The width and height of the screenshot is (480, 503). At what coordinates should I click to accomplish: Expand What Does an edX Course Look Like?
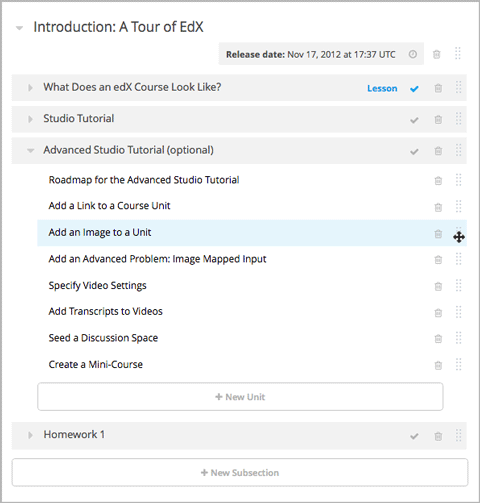coord(30,88)
